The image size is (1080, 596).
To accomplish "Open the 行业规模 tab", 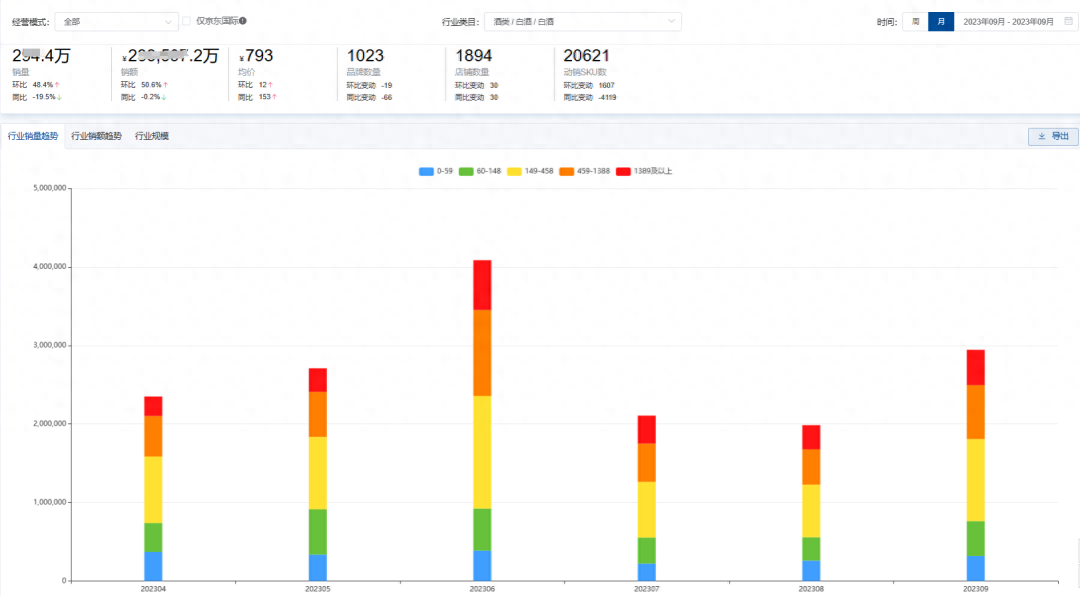I will click(152, 136).
